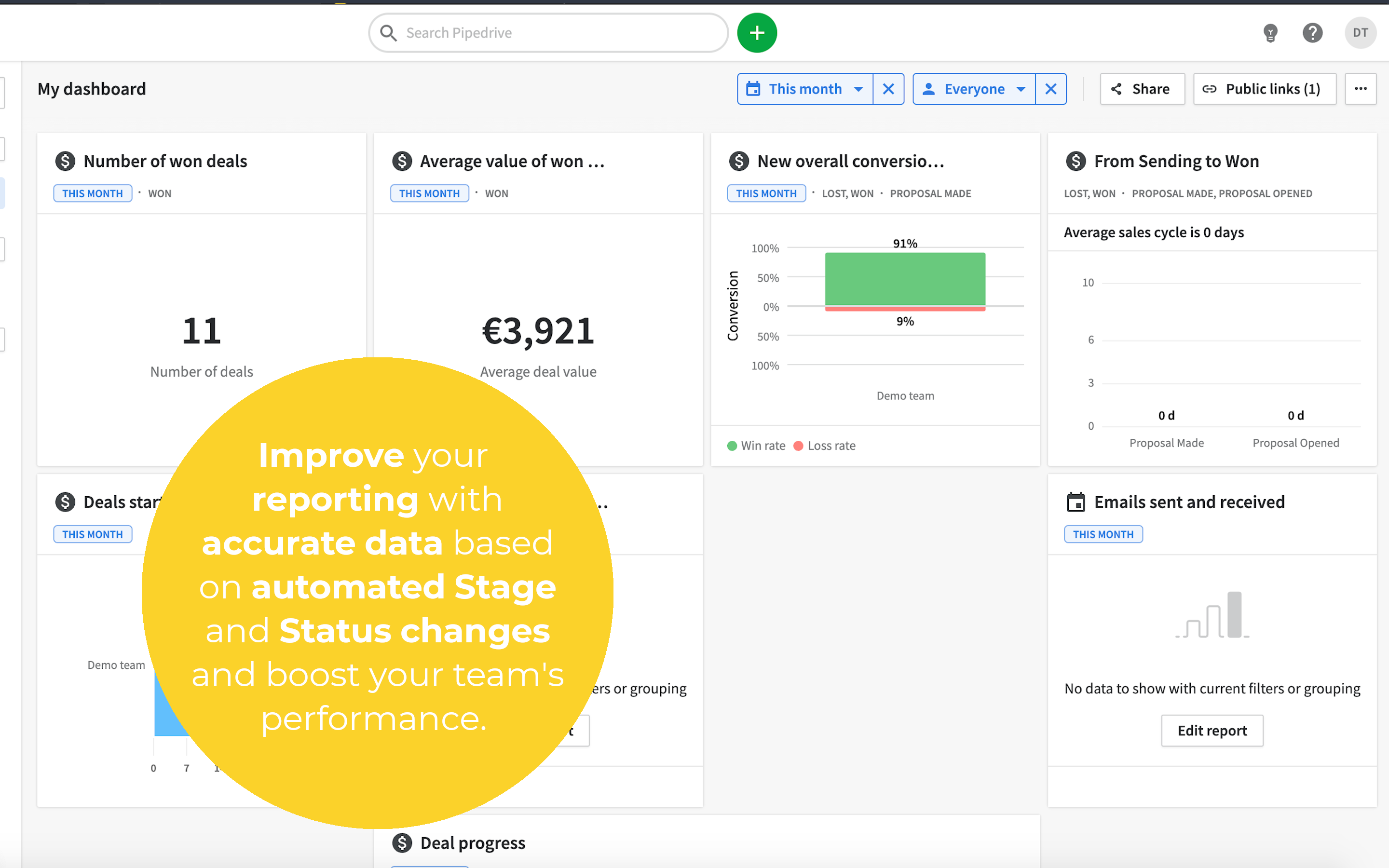Click the green 91% win rate bar
1389x868 pixels.
click(x=905, y=279)
